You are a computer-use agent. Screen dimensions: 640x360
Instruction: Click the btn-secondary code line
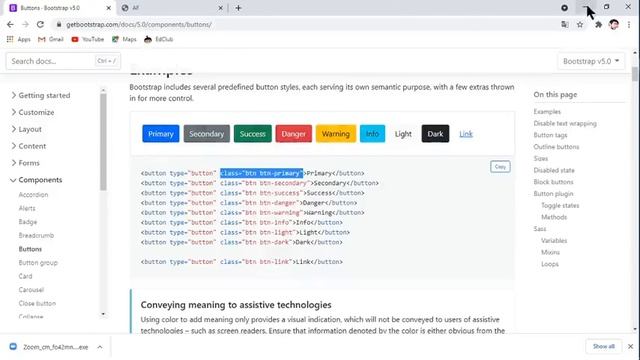pyautogui.click(x=260, y=183)
